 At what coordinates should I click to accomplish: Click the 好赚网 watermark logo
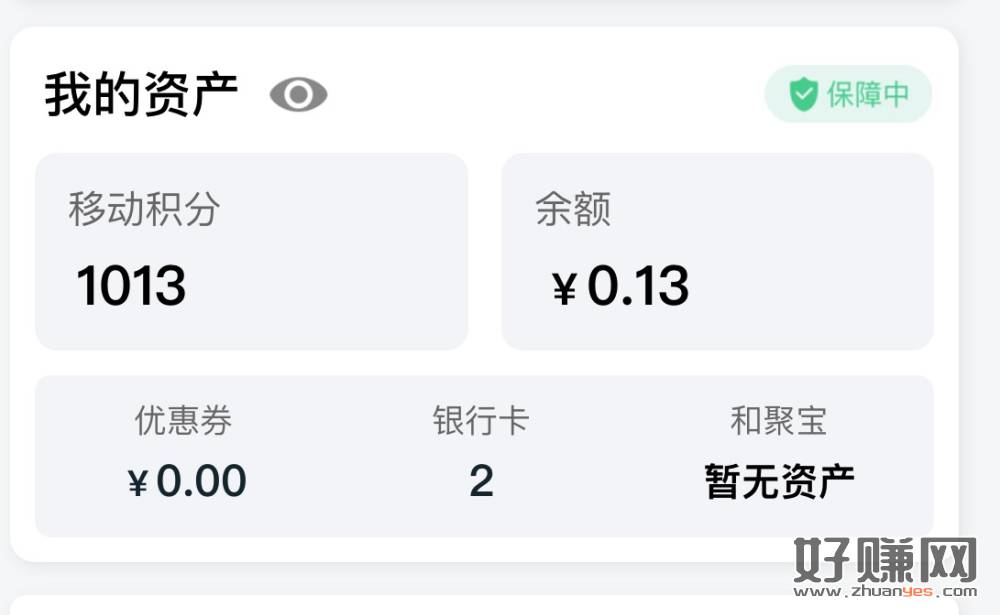click(x=885, y=559)
